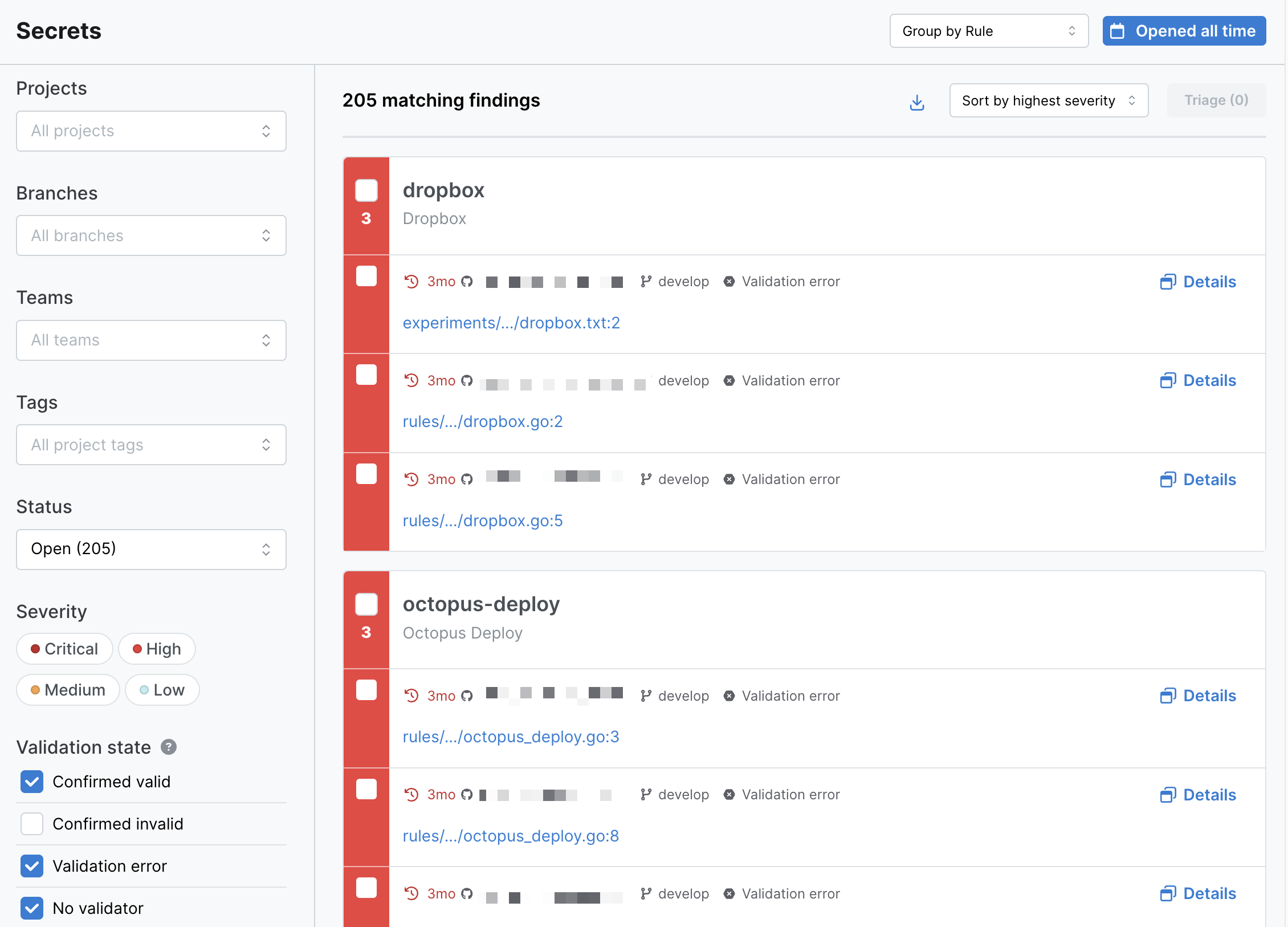Open the Status Open (205) selector
This screenshot has width=1288, height=927.
(x=151, y=549)
